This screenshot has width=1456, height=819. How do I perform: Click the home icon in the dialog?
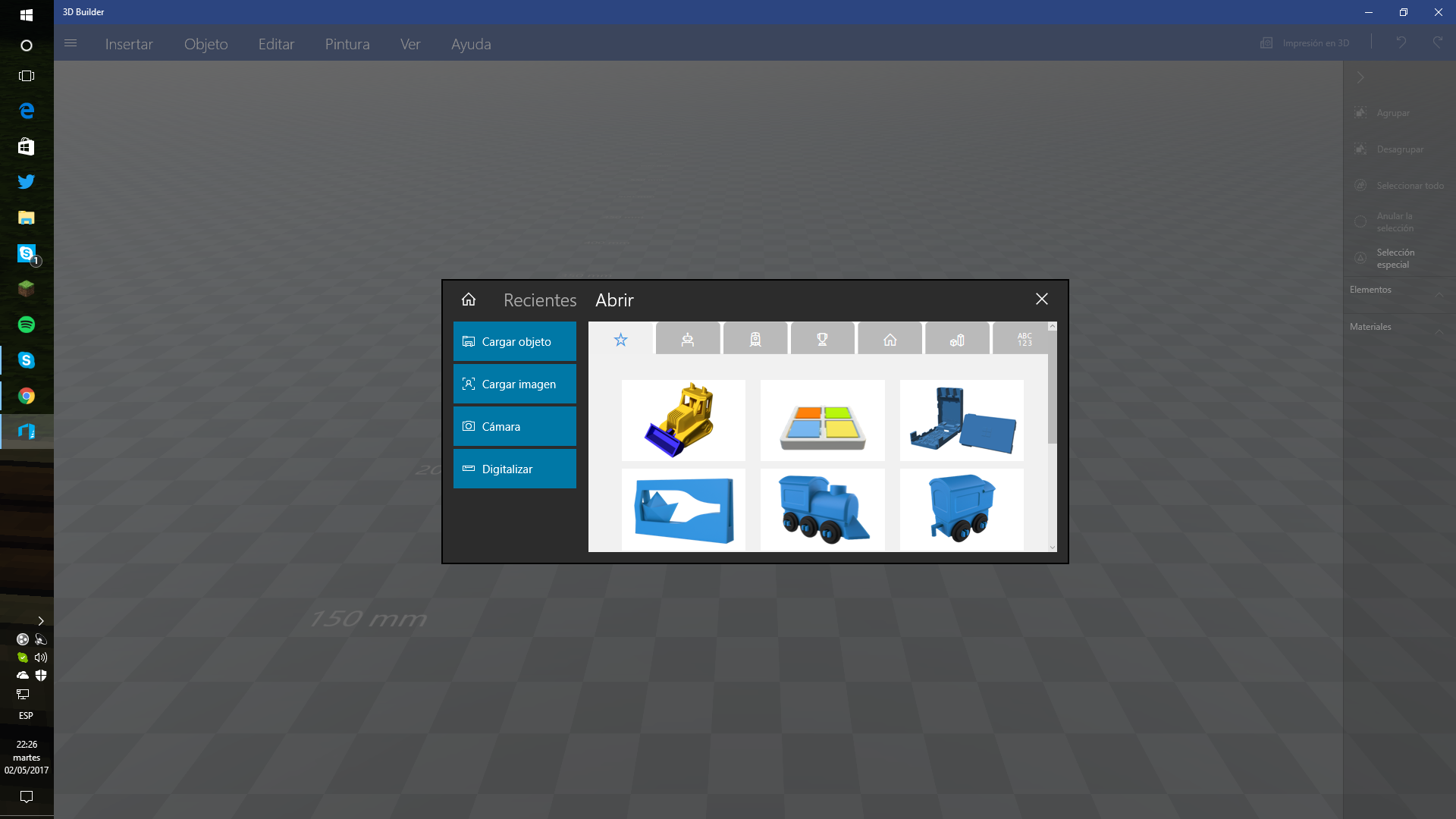469,300
